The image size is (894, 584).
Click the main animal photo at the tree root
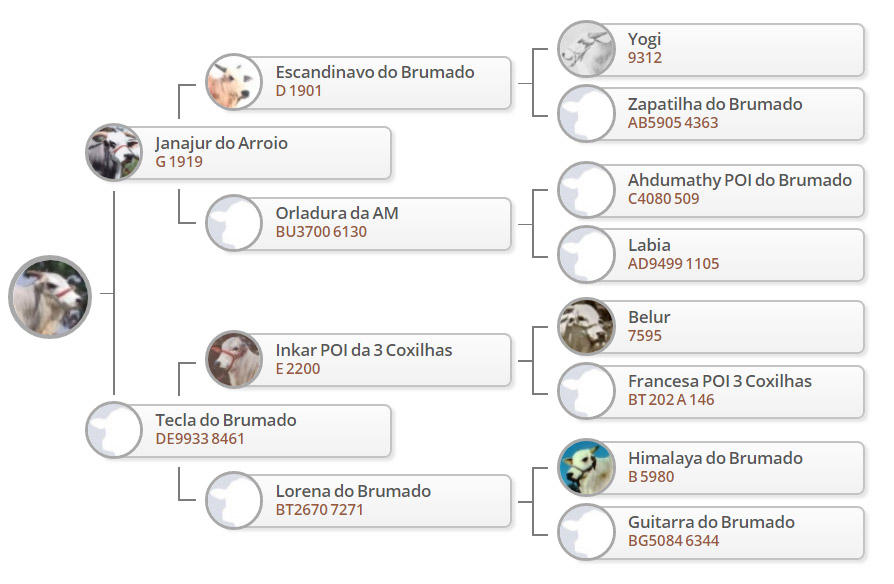[50, 297]
